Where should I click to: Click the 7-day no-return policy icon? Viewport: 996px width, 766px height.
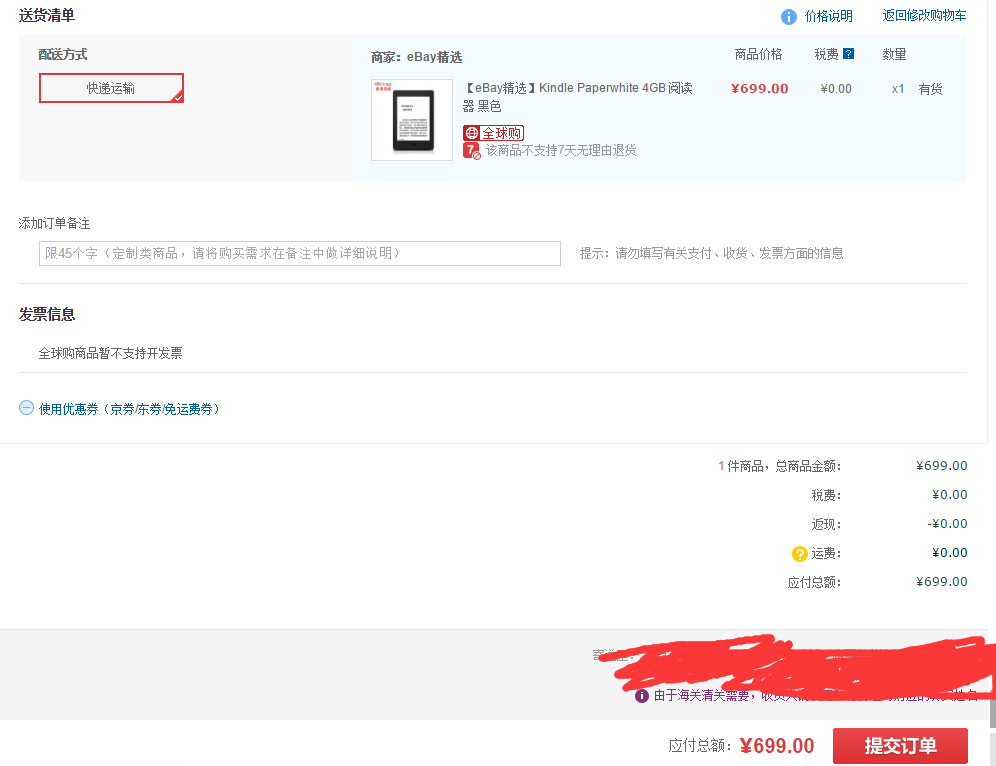[472, 150]
